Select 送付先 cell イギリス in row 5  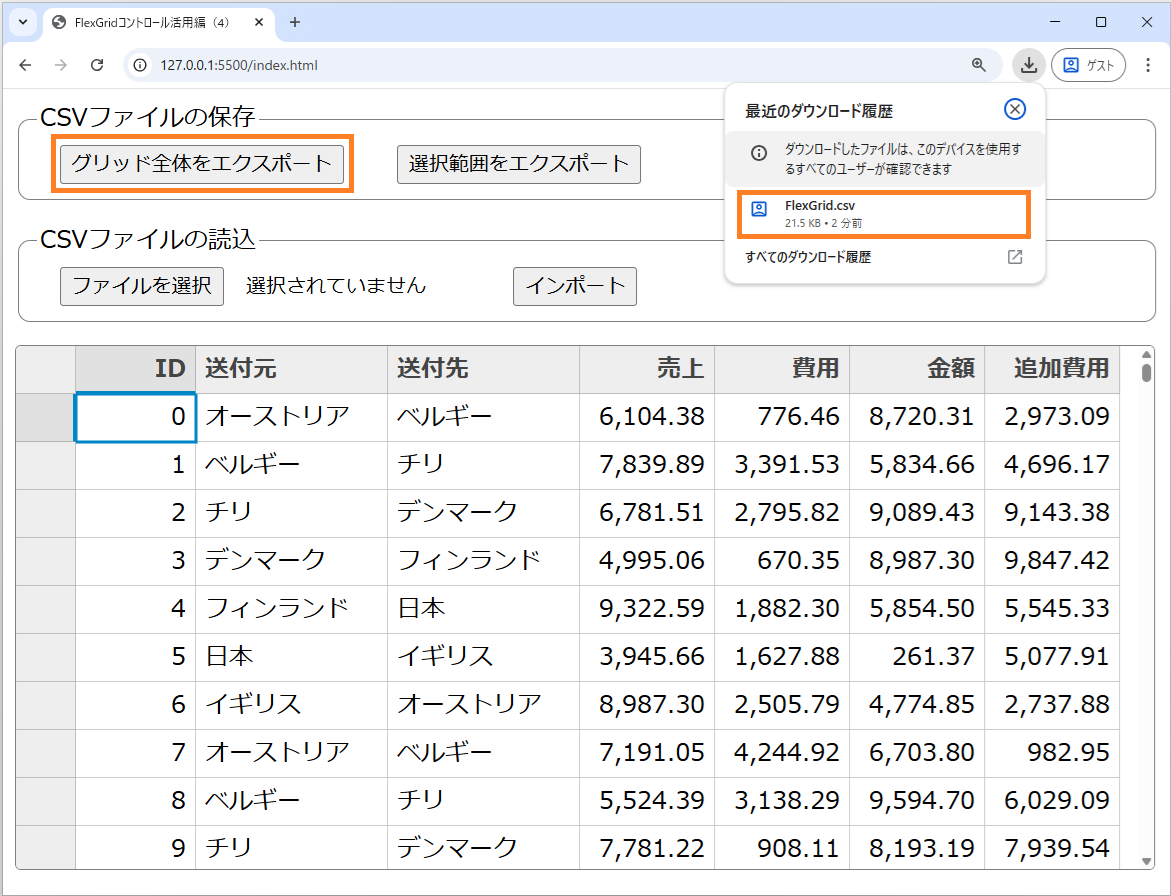click(x=483, y=656)
